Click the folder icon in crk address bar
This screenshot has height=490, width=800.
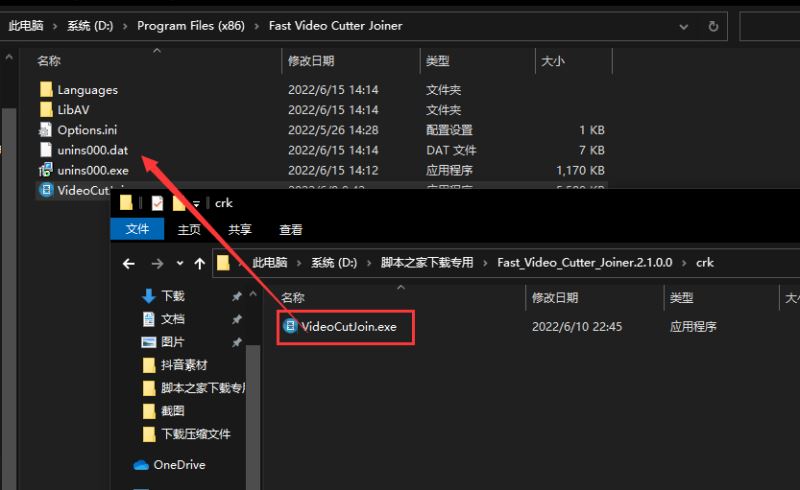tap(223, 263)
